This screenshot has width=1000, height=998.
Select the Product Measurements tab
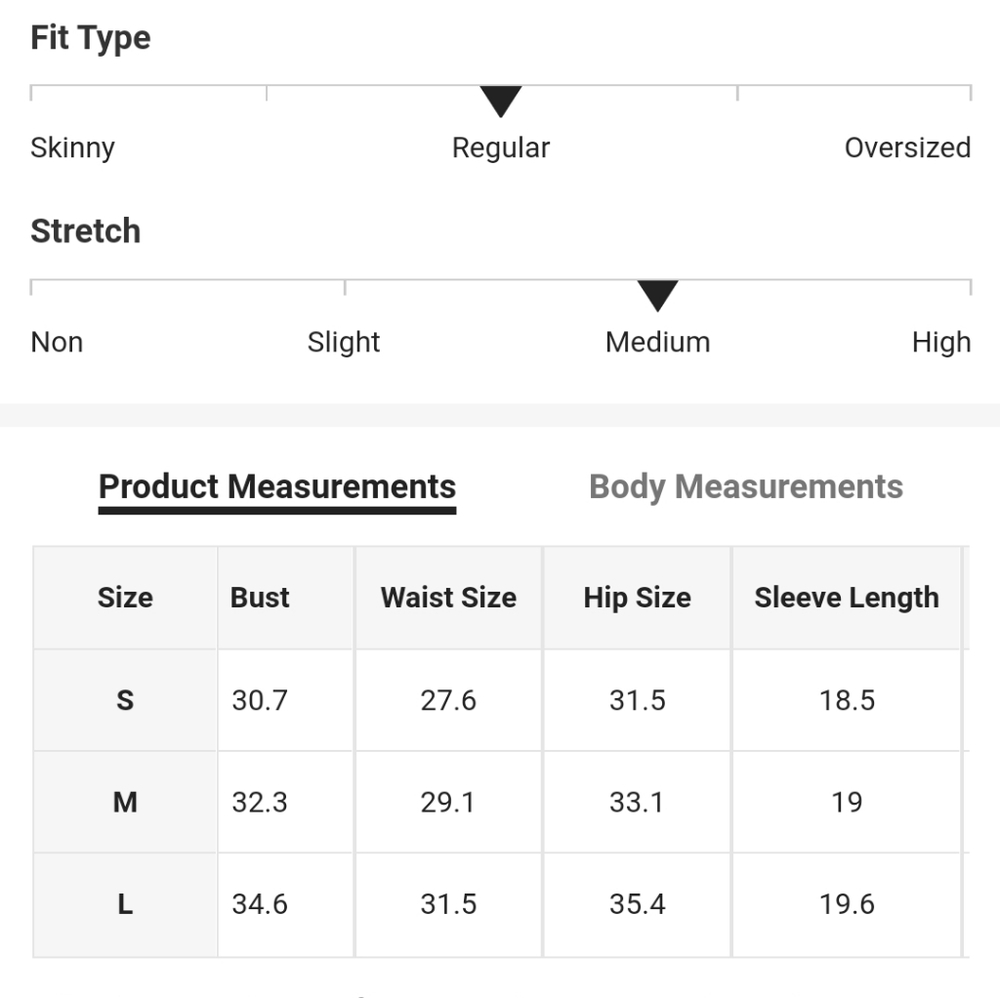(x=277, y=487)
